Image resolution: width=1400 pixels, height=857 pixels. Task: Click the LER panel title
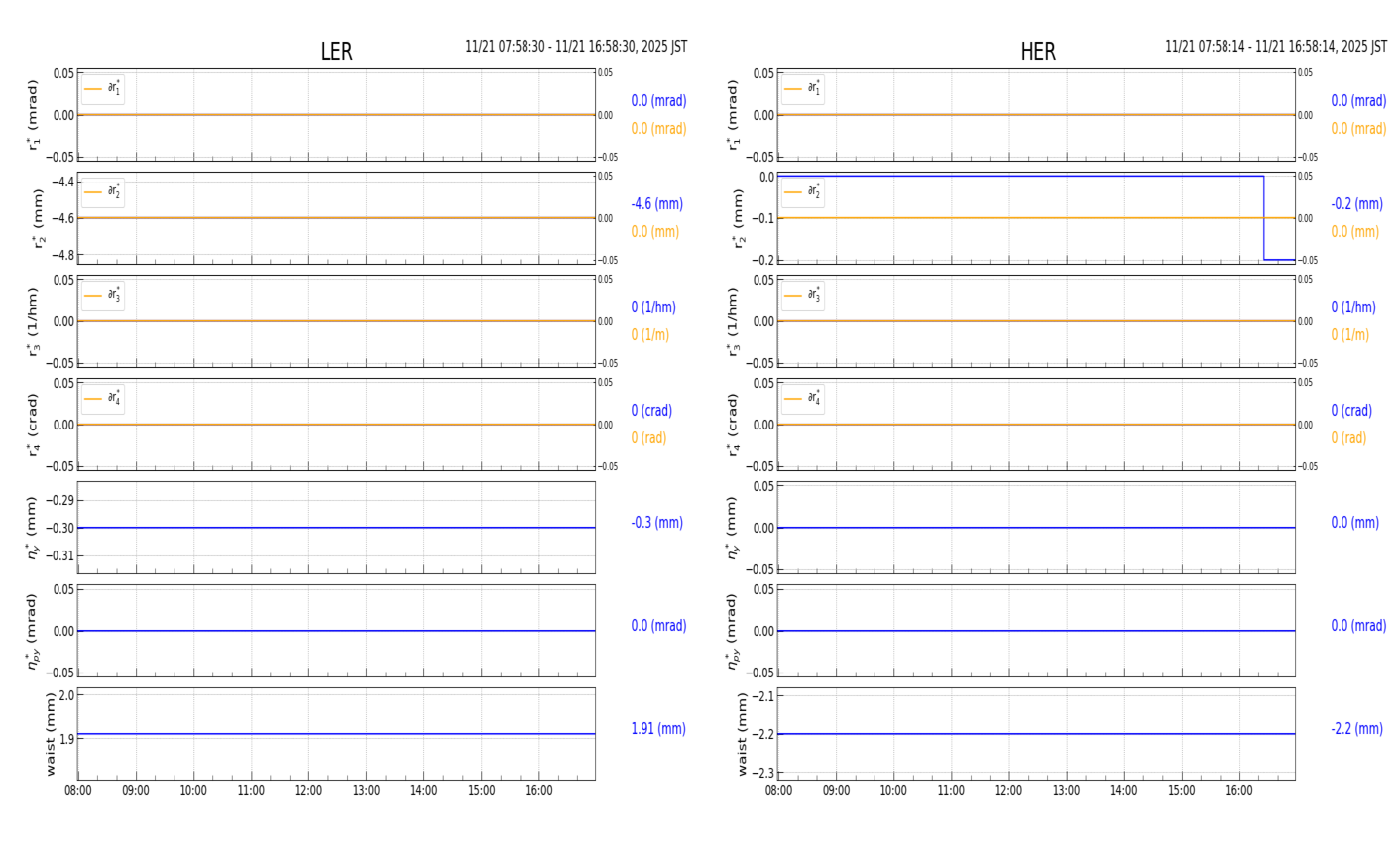(x=336, y=52)
